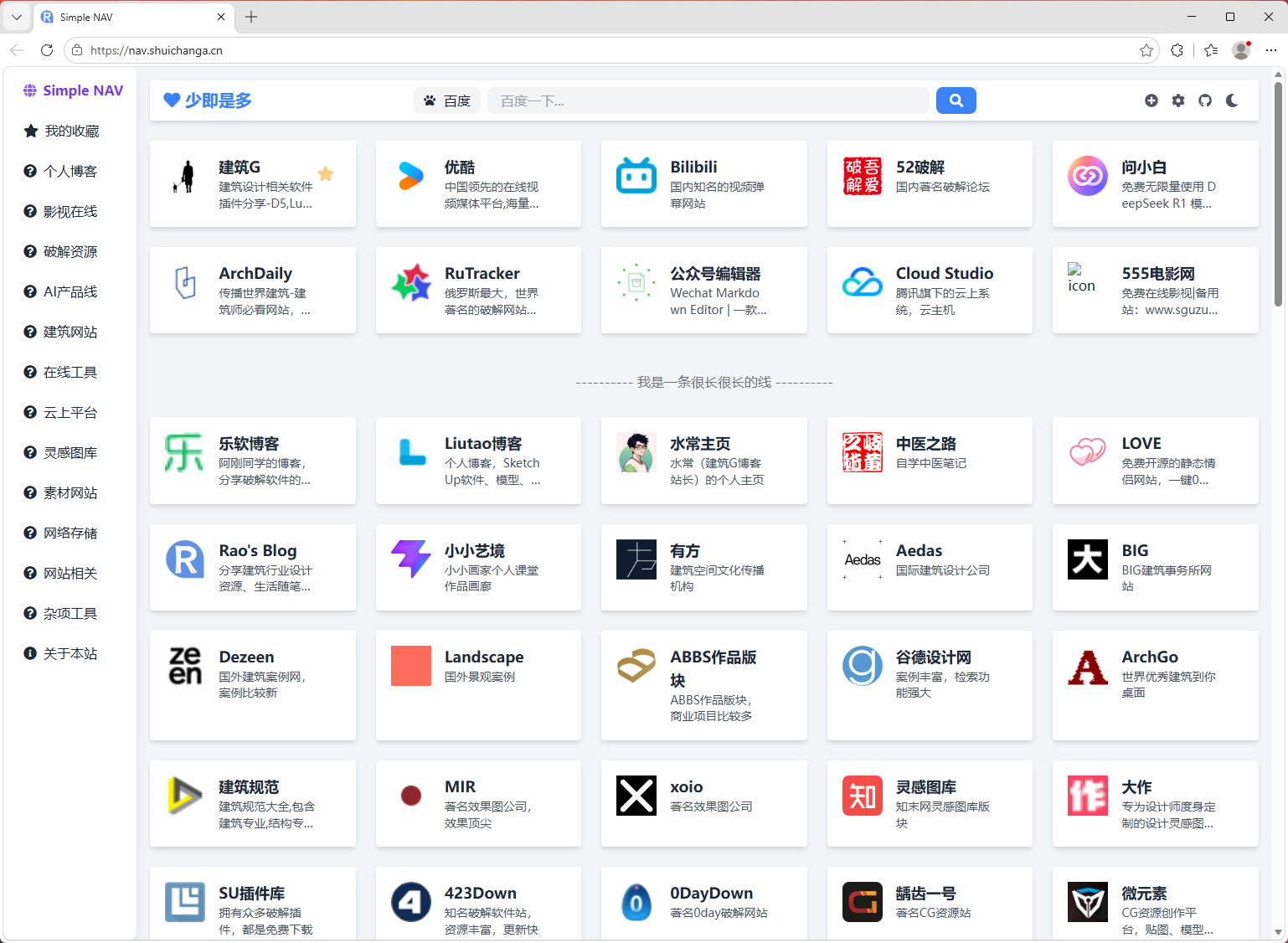The image size is (1288, 943).
Task: Open the 问小白 purple icon
Action: click(x=1088, y=176)
